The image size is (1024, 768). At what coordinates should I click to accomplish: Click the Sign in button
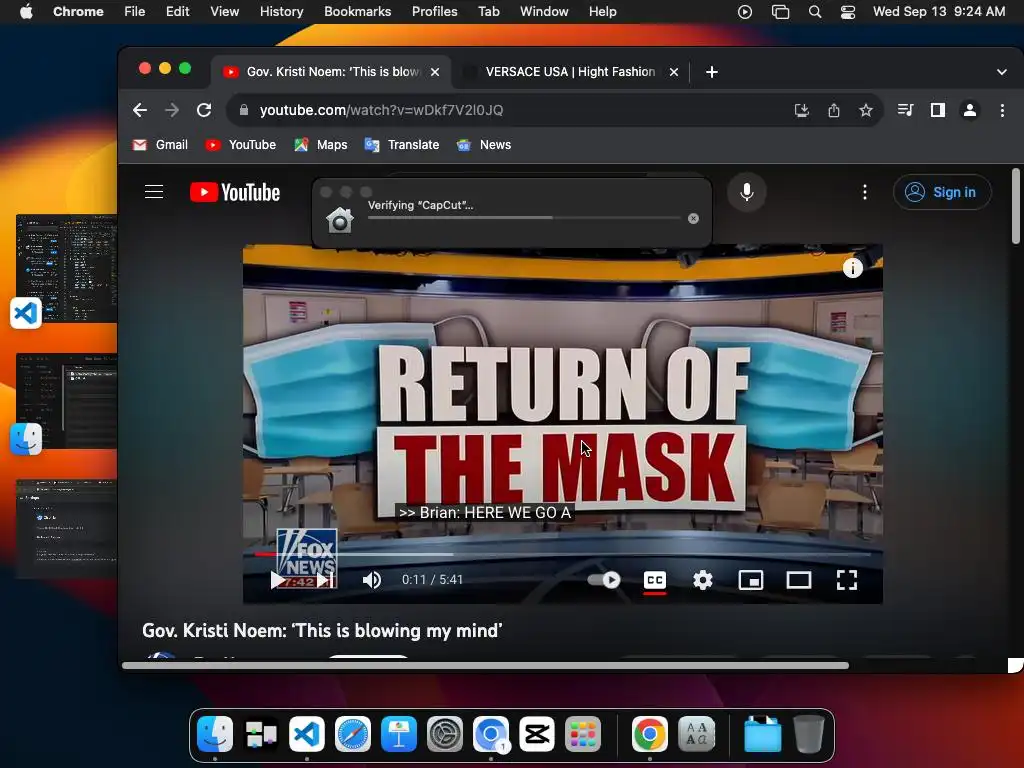[x=942, y=192]
